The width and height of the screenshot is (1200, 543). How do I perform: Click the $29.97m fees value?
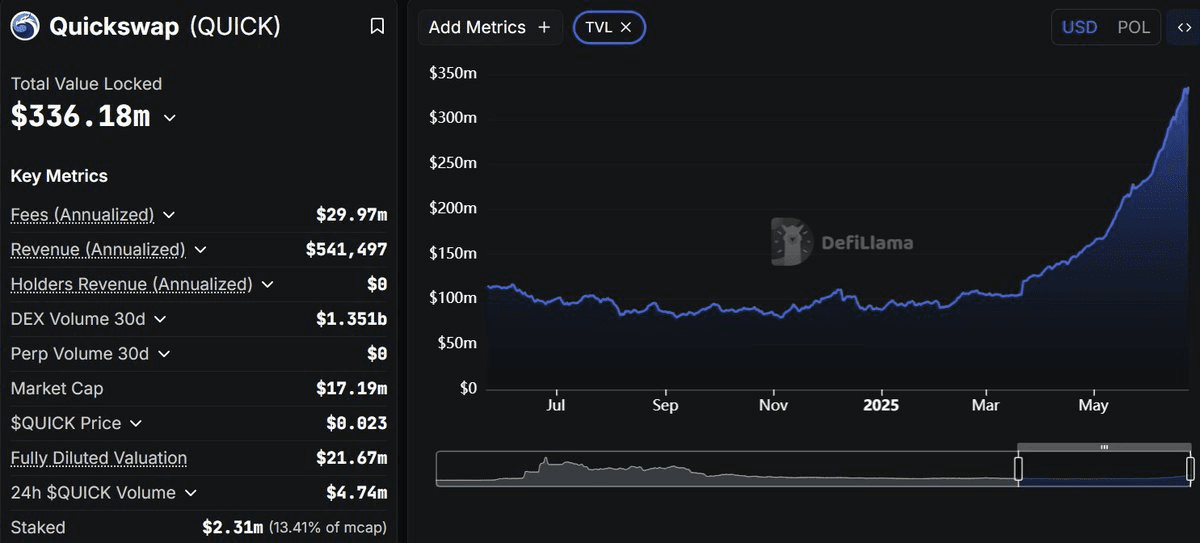click(352, 215)
